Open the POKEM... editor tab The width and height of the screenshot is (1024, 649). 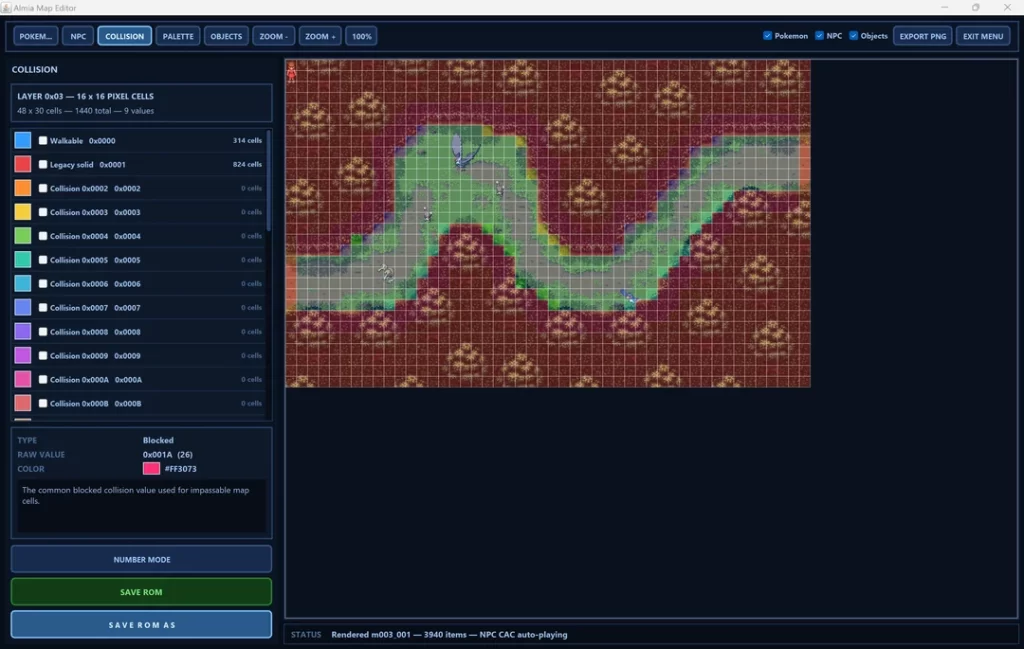35,36
